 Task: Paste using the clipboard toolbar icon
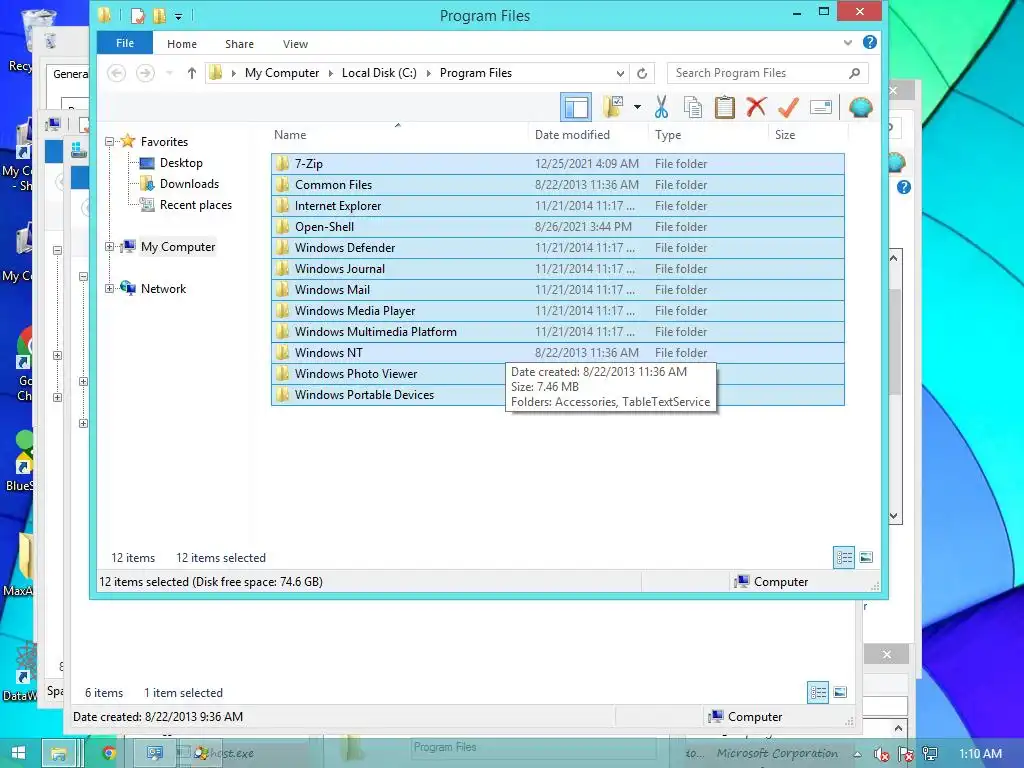[725, 107]
